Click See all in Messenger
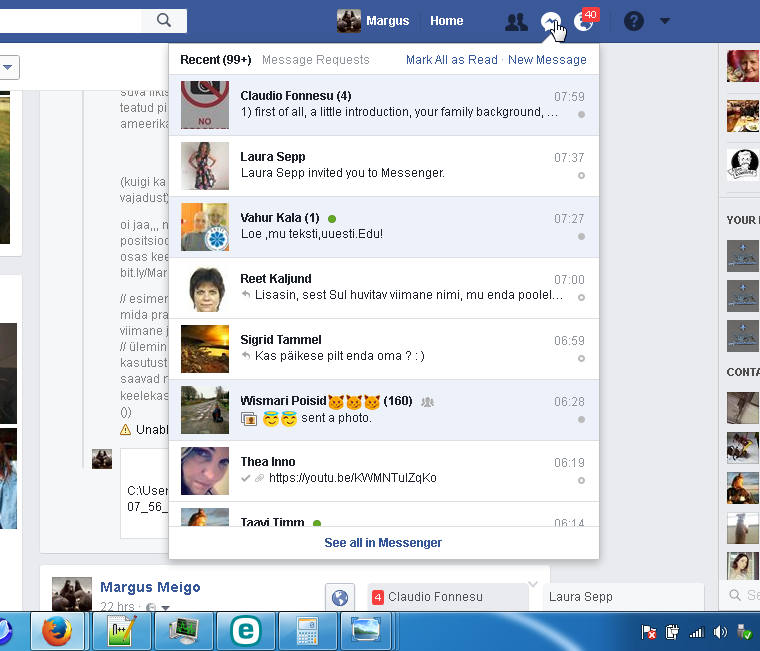The width and height of the screenshot is (760, 651). click(383, 542)
